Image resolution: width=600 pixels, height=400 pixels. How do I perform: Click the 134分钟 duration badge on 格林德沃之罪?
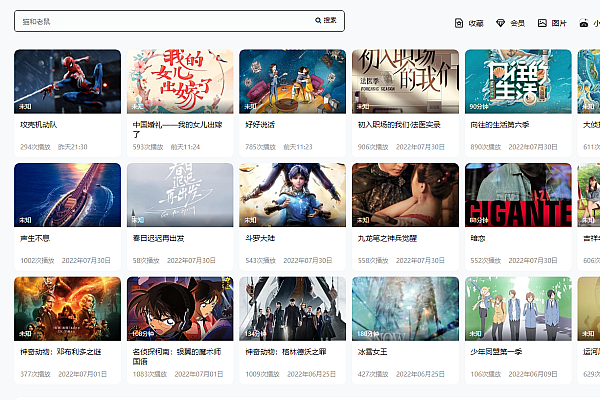(255, 334)
